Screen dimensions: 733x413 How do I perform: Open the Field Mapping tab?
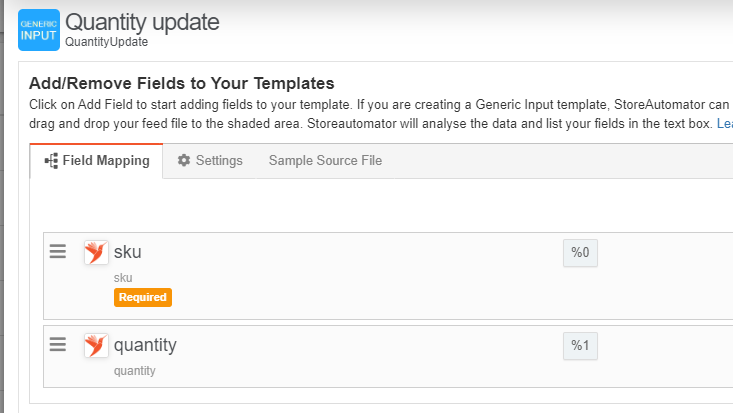point(96,161)
